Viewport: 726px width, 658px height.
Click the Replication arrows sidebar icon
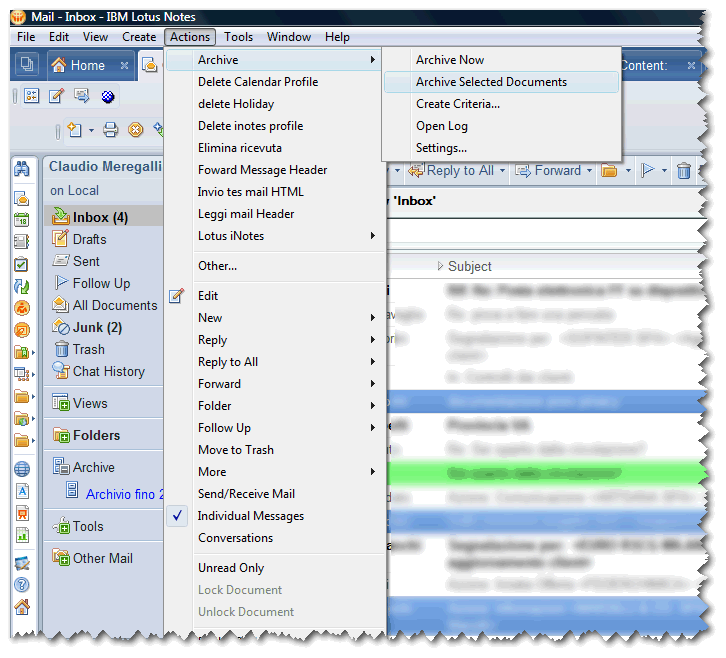click(x=21, y=287)
